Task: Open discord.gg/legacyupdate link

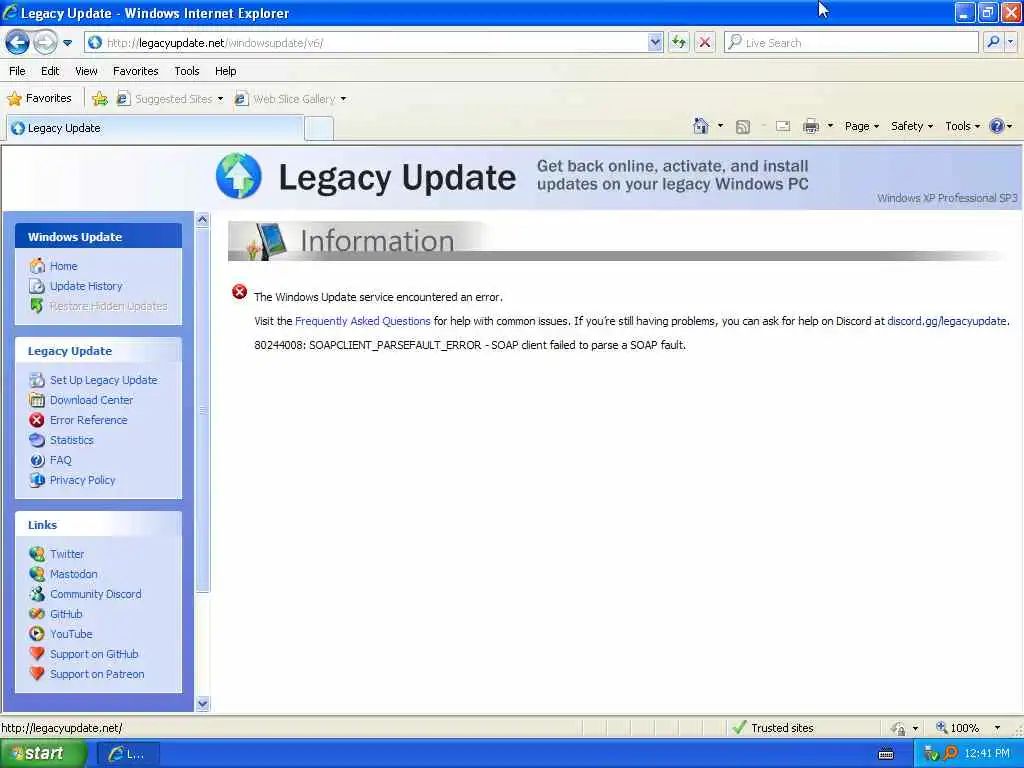Action: pos(946,321)
